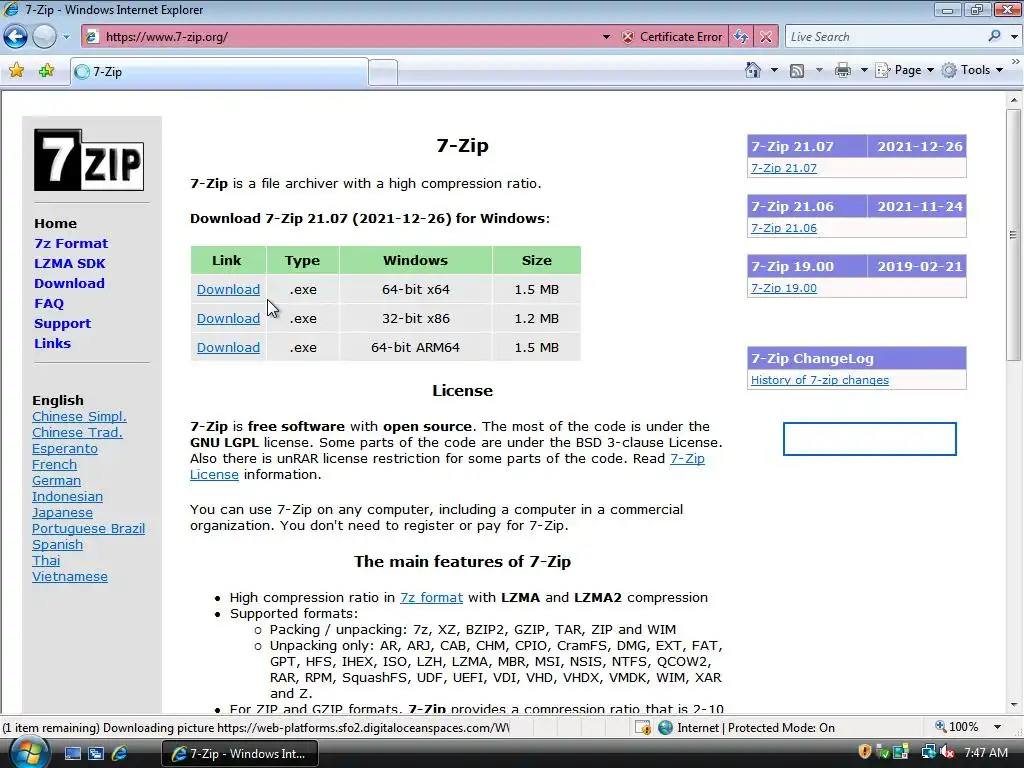Open the FAQ sidebar link
Viewport: 1024px width, 768px height.
point(49,304)
